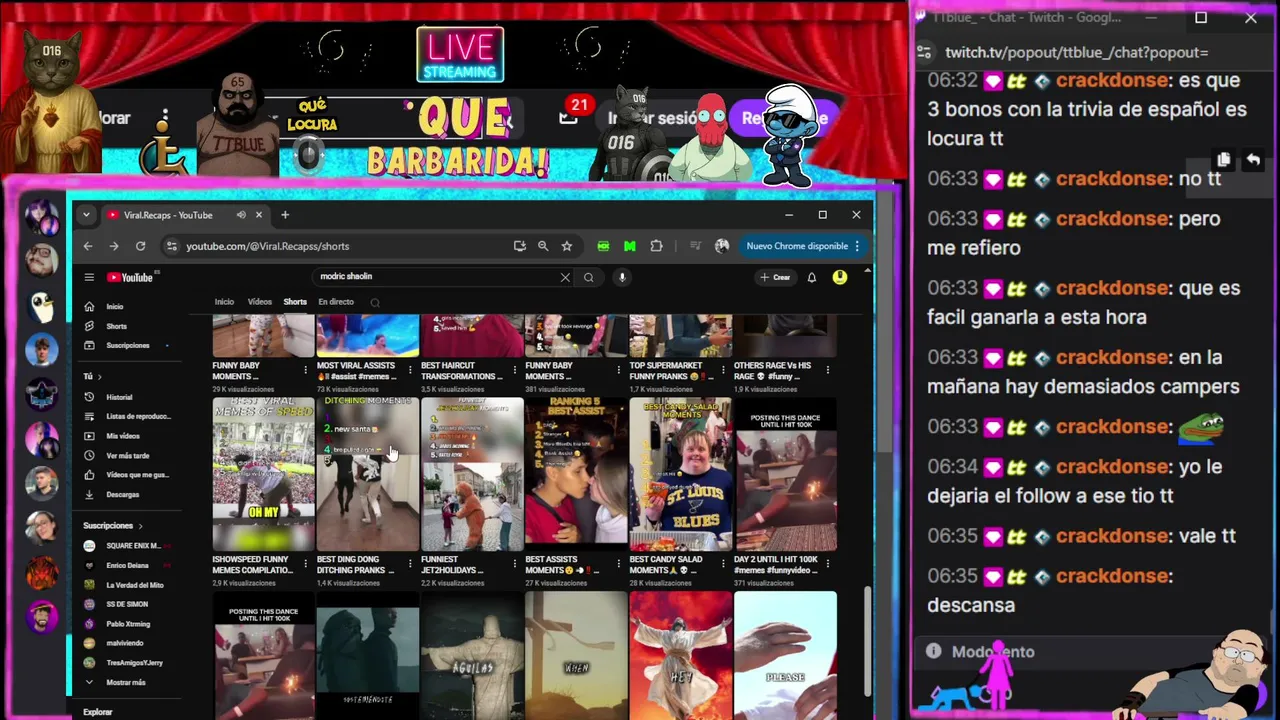Screen dimensions: 1280x720
Task: Click the green M extension icon
Action: 629,246
